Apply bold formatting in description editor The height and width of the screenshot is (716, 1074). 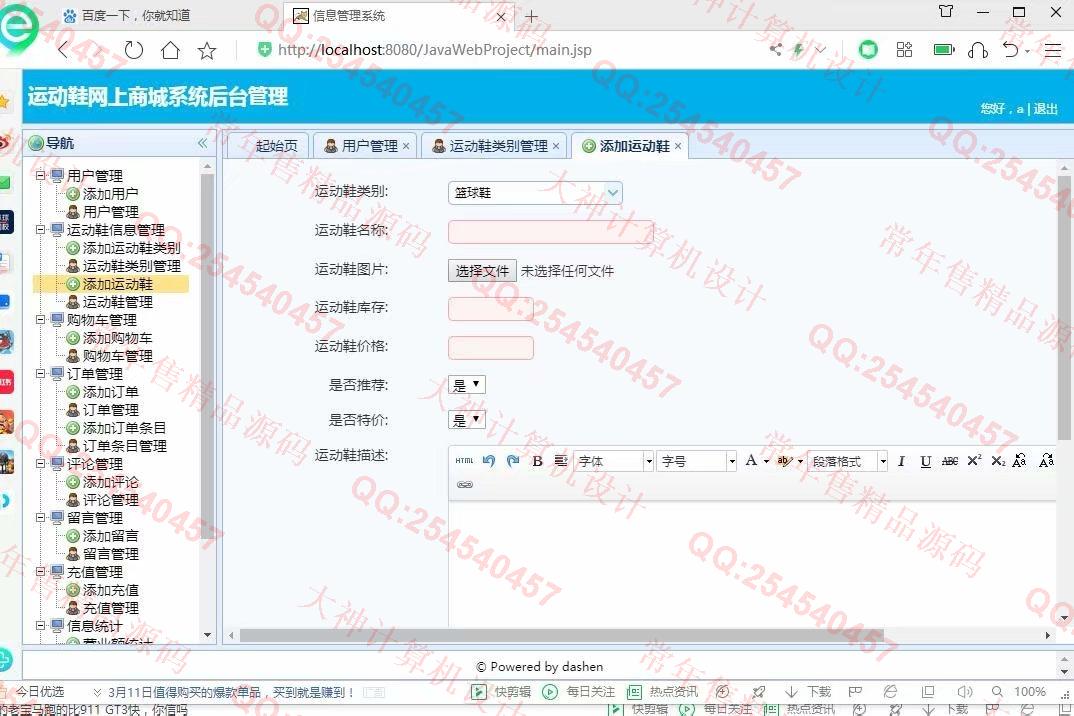click(537, 461)
